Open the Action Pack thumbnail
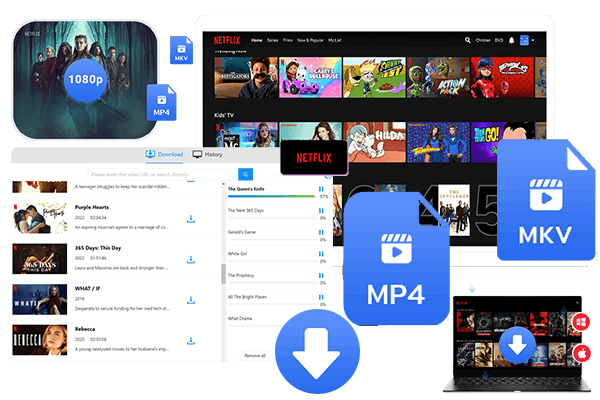Viewport: 600px width, 400px height. [438, 77]
